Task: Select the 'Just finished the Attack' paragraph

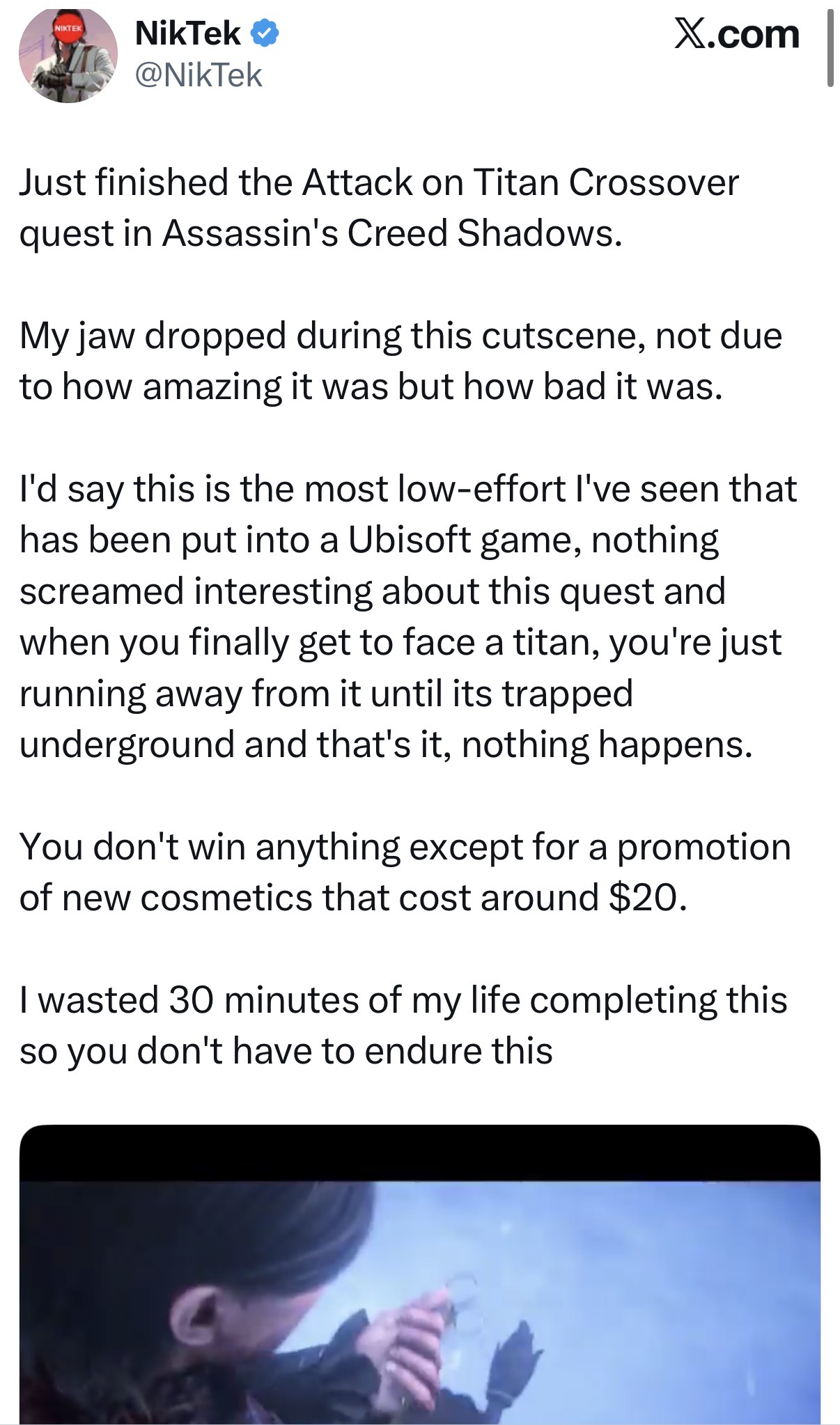Action: [379, 208]
